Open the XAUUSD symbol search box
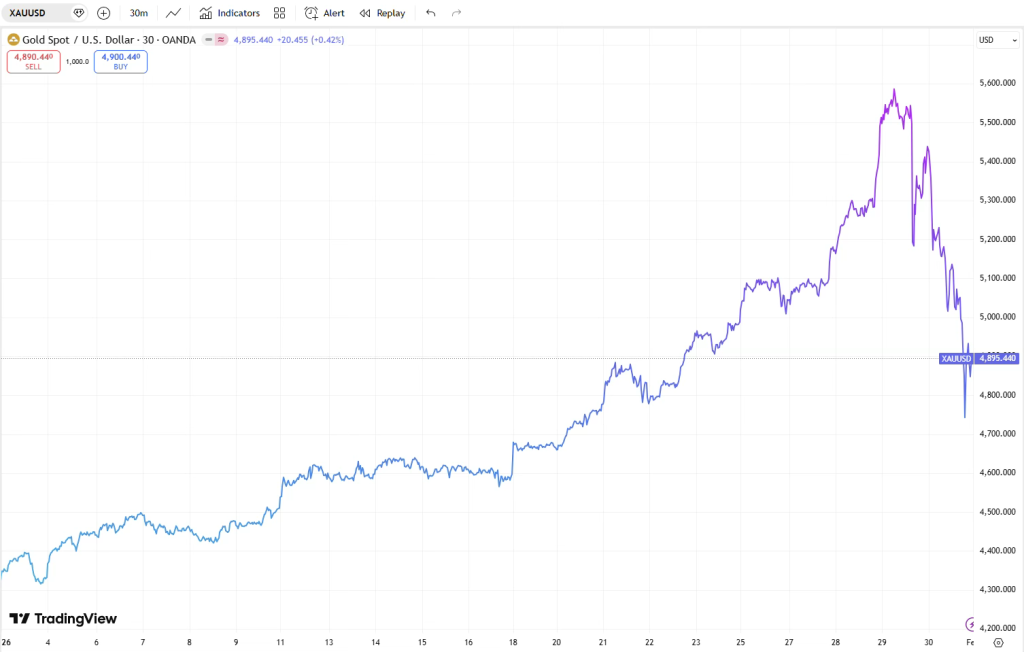 (36, 13)
